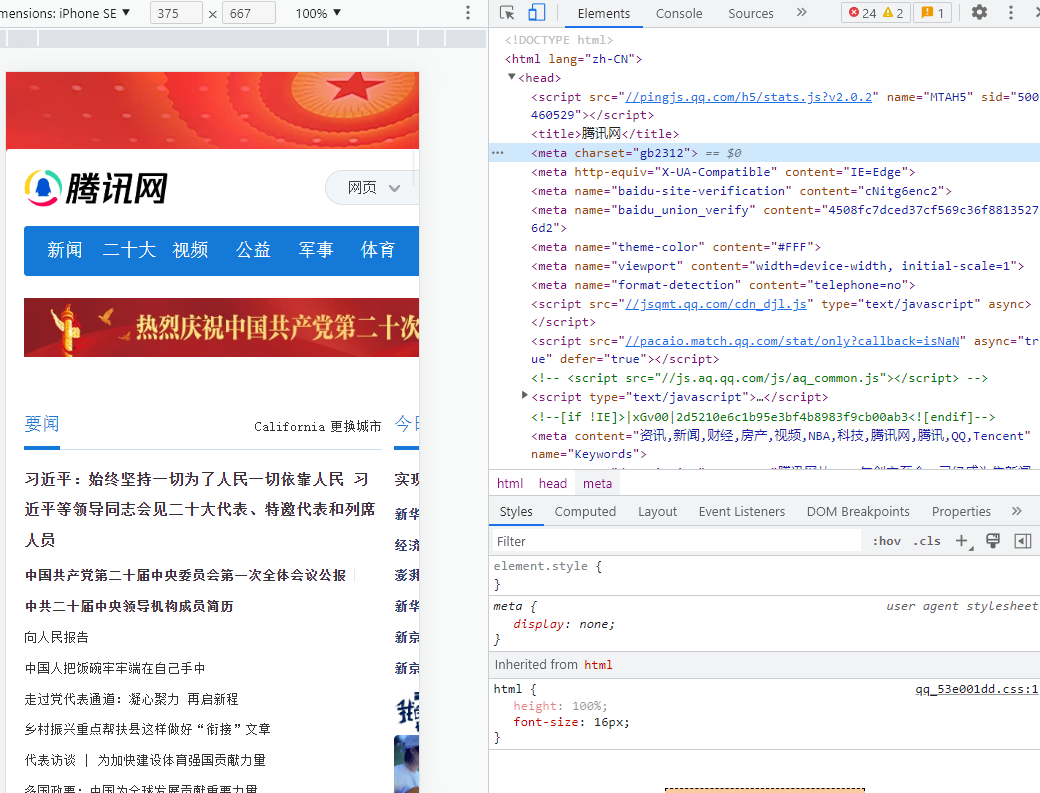This screenshot has height=793, width=1040.
Task: Click the height 667 input field
Action: 249,13
